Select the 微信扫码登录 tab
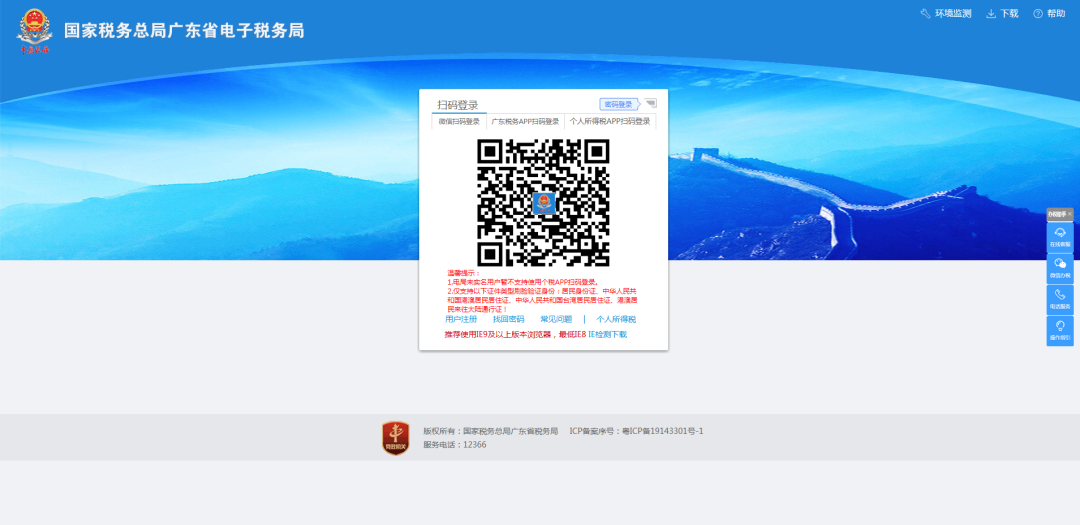This screenshot has width=1080, height=525. point(459,121)
